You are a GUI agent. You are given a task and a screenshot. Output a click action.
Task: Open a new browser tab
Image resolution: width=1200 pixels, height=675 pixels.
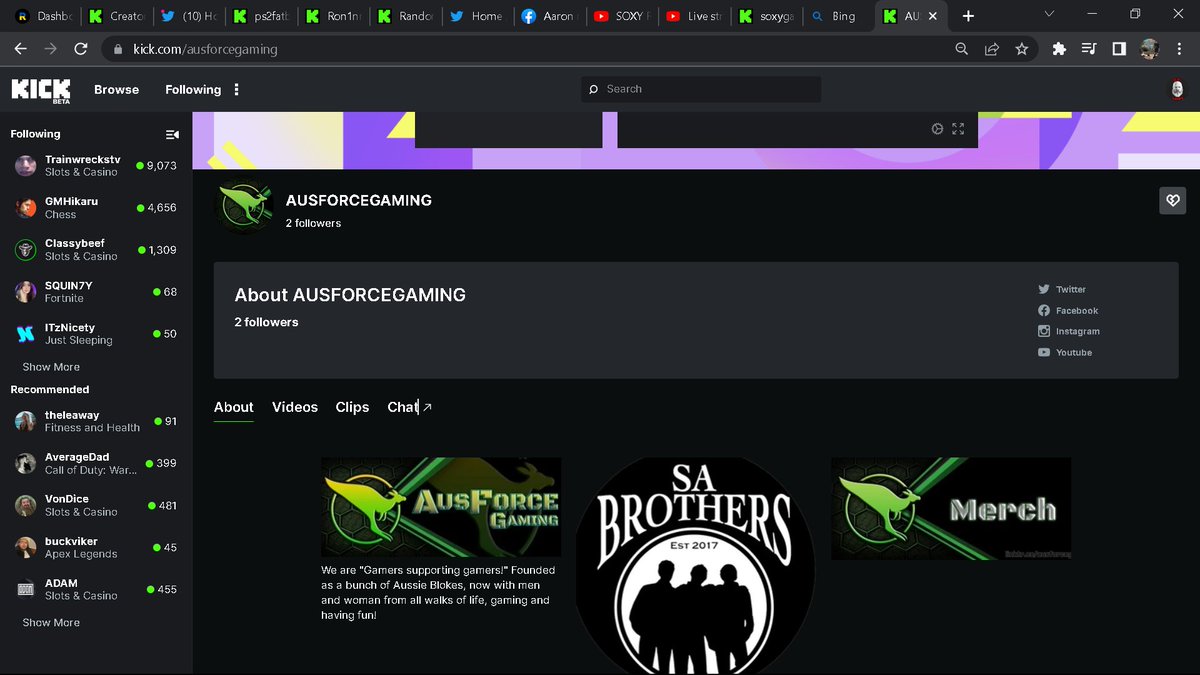968,16
